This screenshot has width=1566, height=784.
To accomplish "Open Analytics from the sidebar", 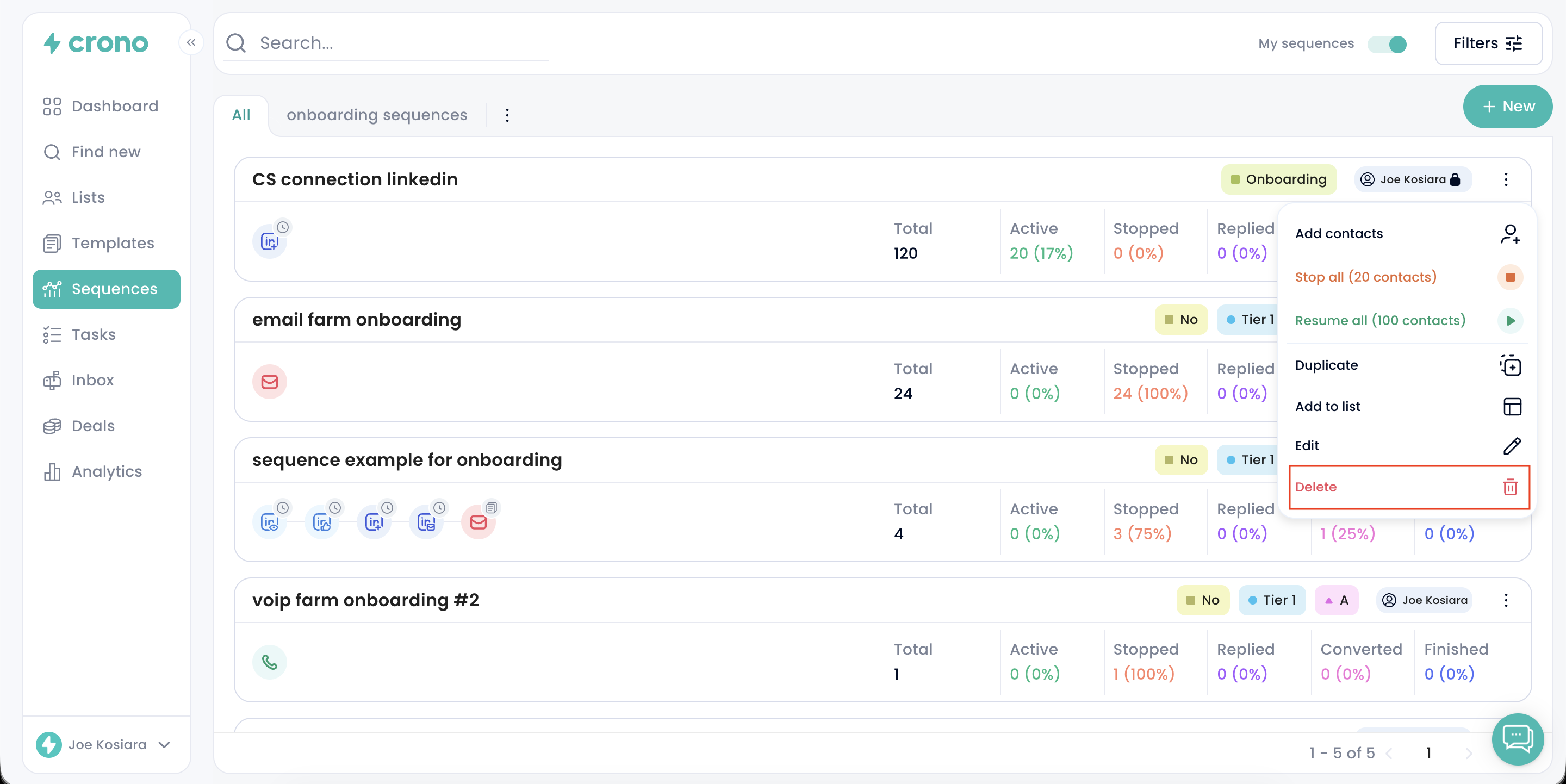I will (107, 471).
